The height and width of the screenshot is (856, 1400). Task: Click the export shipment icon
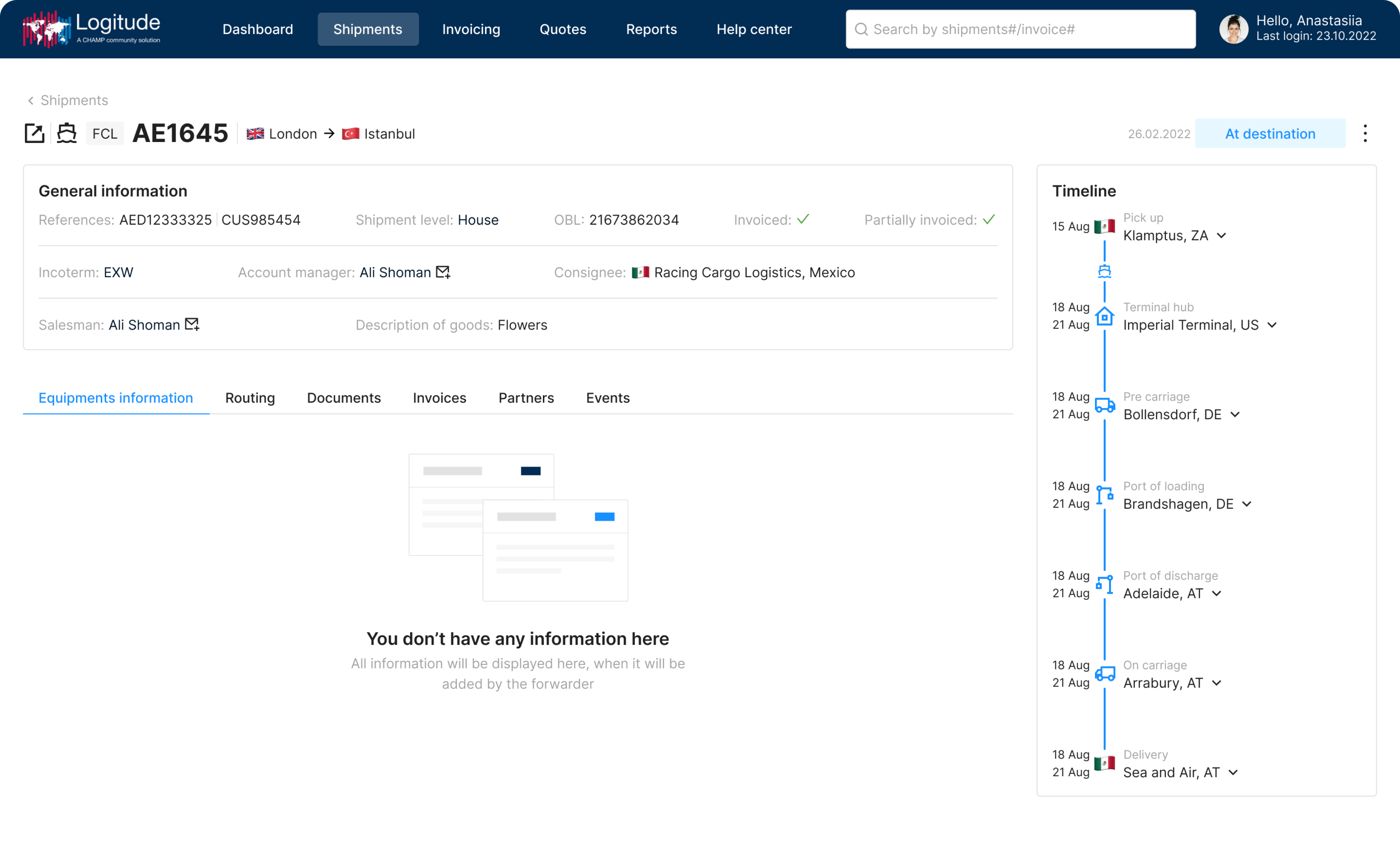[x=34, y=133]
